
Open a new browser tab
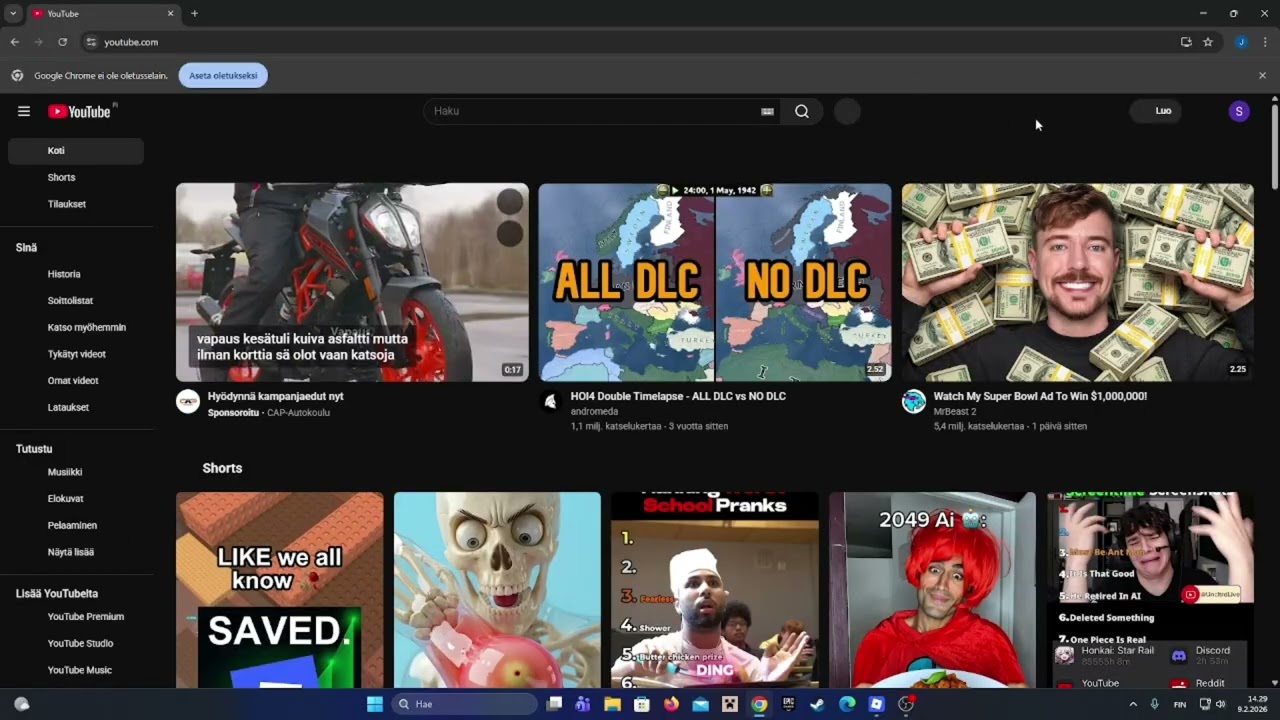coord(194,13)
